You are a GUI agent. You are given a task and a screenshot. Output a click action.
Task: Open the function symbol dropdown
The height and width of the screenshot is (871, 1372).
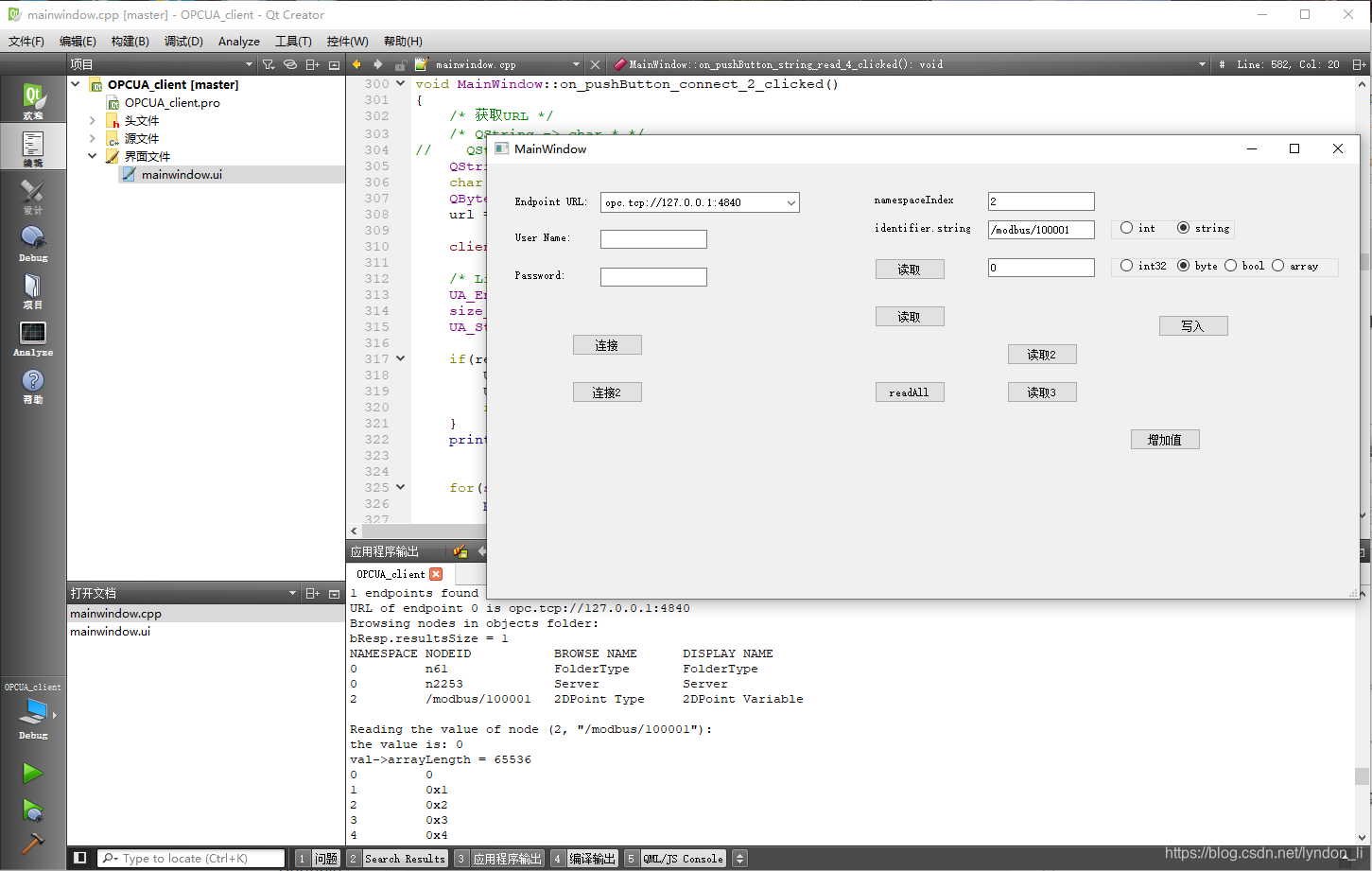pos(1202,64)
